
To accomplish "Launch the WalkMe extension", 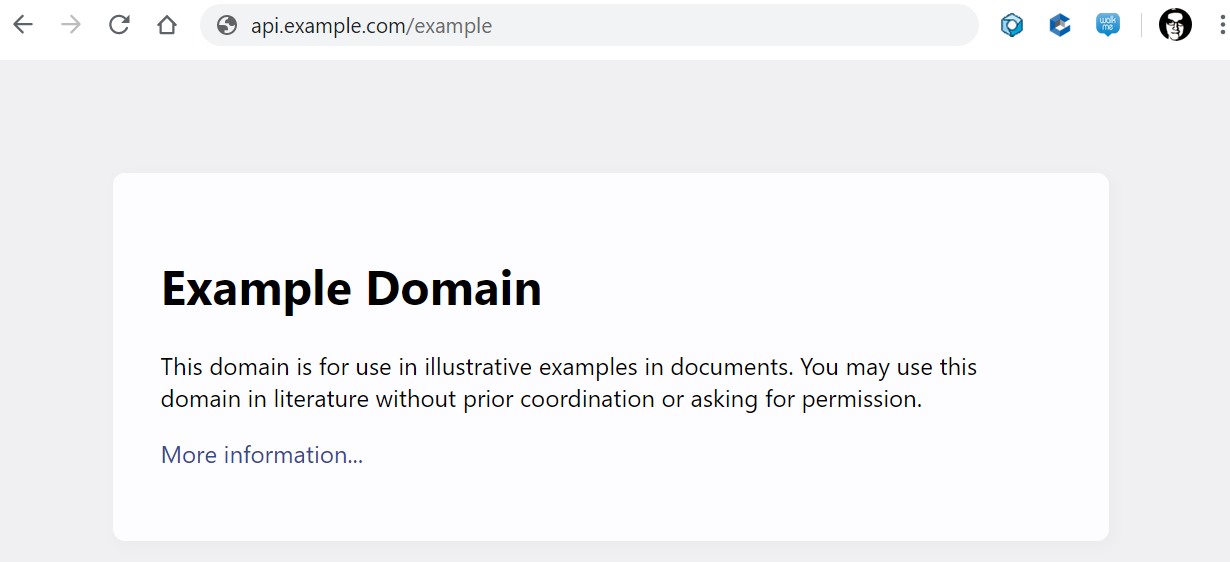I will point(1107,25).
